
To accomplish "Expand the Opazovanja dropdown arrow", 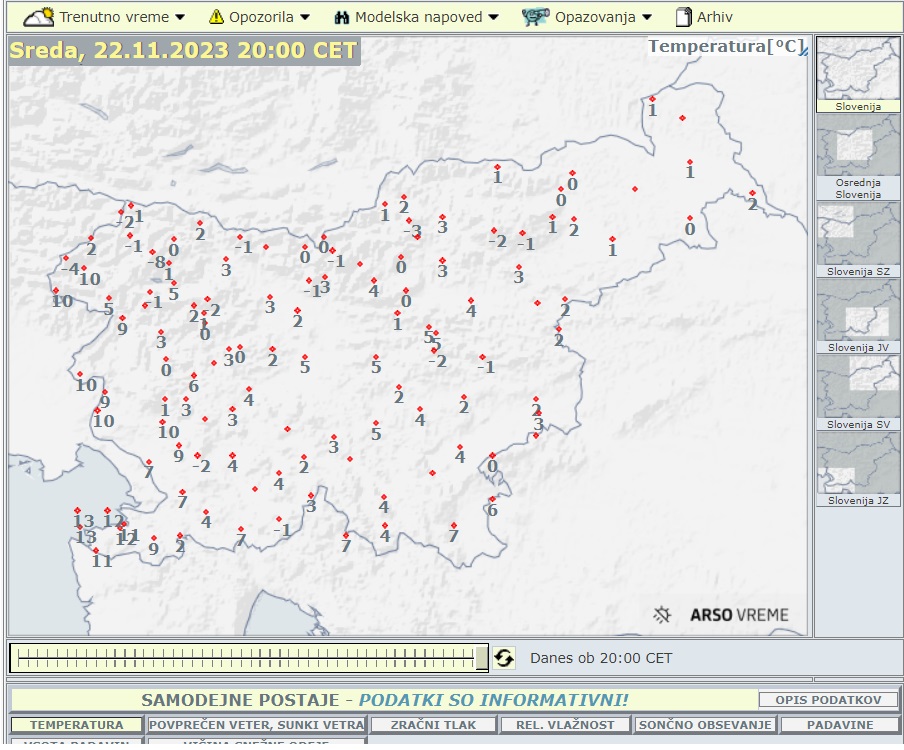I will (x=647, y=17).
